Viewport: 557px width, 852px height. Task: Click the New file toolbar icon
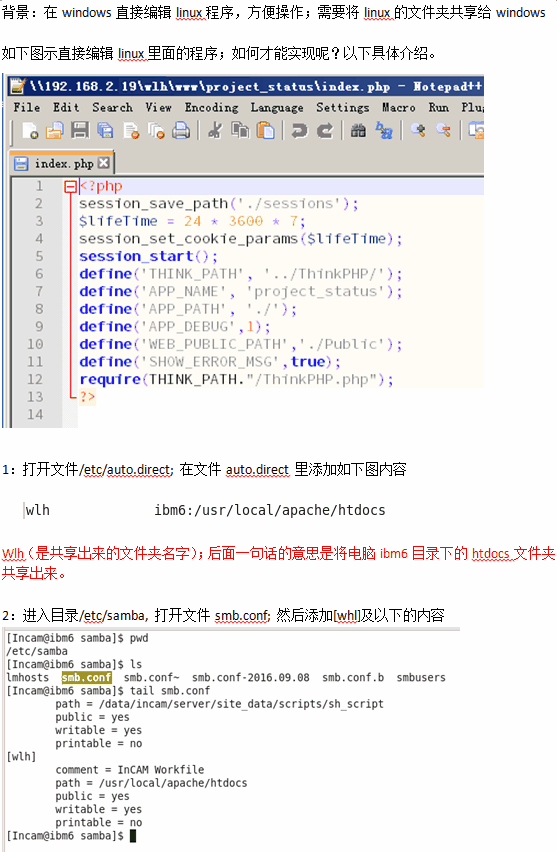tap(30, 131)
